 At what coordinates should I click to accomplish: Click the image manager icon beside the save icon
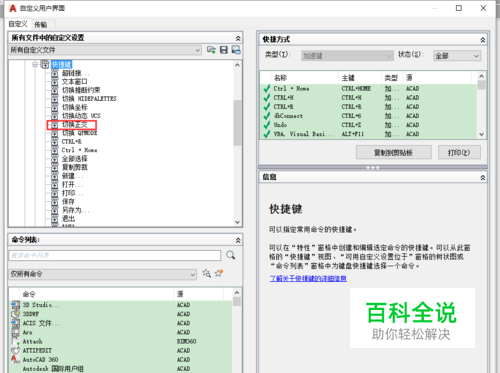tap(236, 50)
